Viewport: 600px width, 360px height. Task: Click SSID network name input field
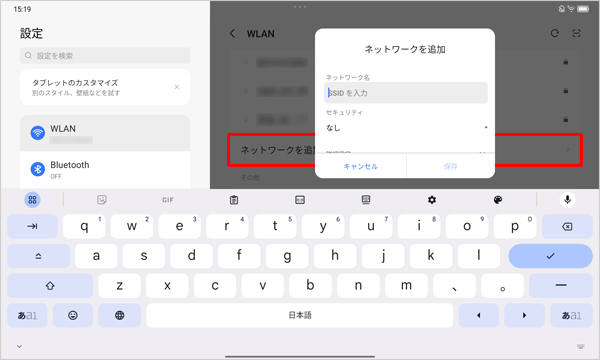point(406,93)
